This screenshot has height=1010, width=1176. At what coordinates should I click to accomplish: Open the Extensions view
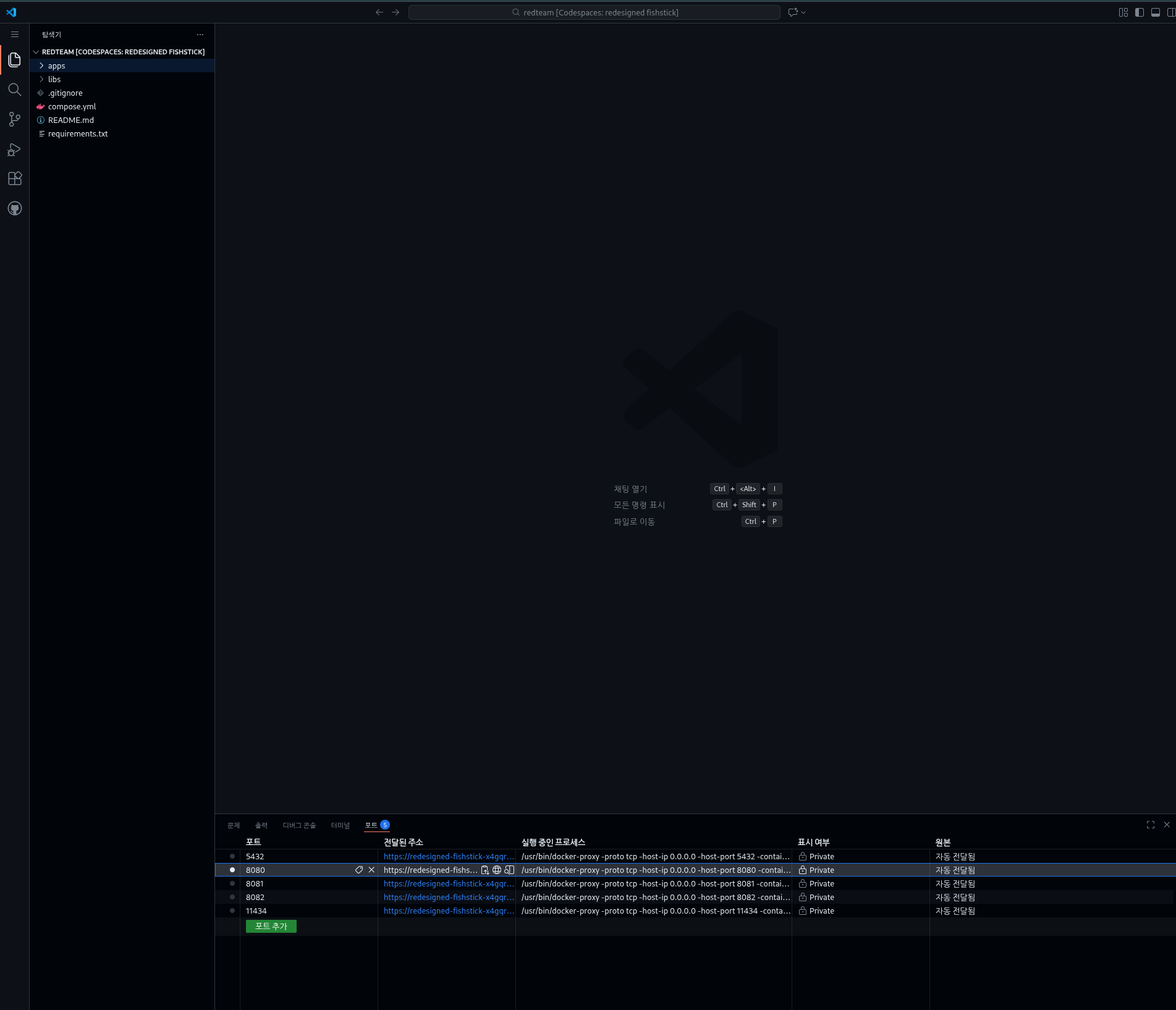point(15,179)
